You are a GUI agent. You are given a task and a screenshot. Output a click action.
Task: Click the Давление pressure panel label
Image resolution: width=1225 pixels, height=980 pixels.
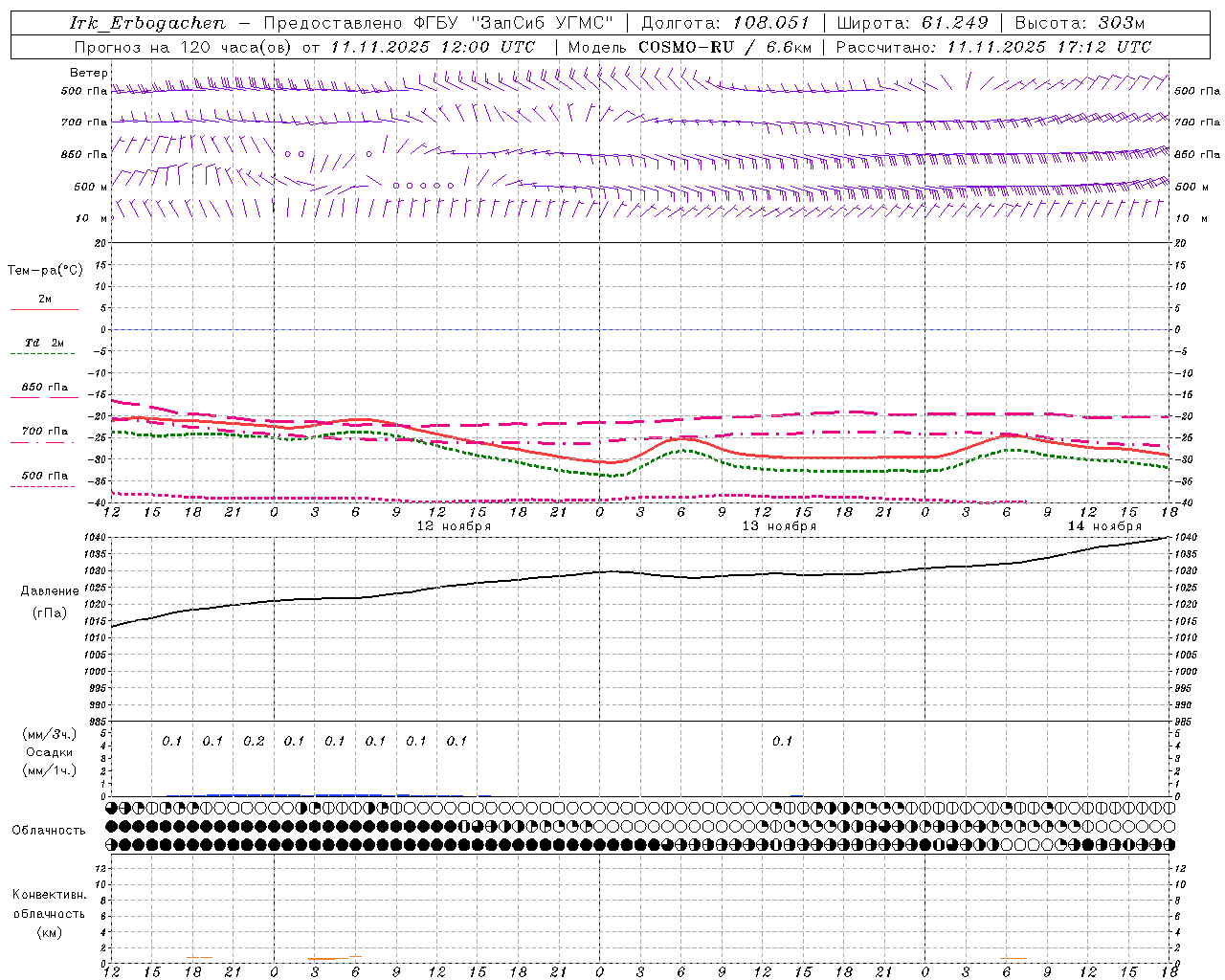point(50,591)
